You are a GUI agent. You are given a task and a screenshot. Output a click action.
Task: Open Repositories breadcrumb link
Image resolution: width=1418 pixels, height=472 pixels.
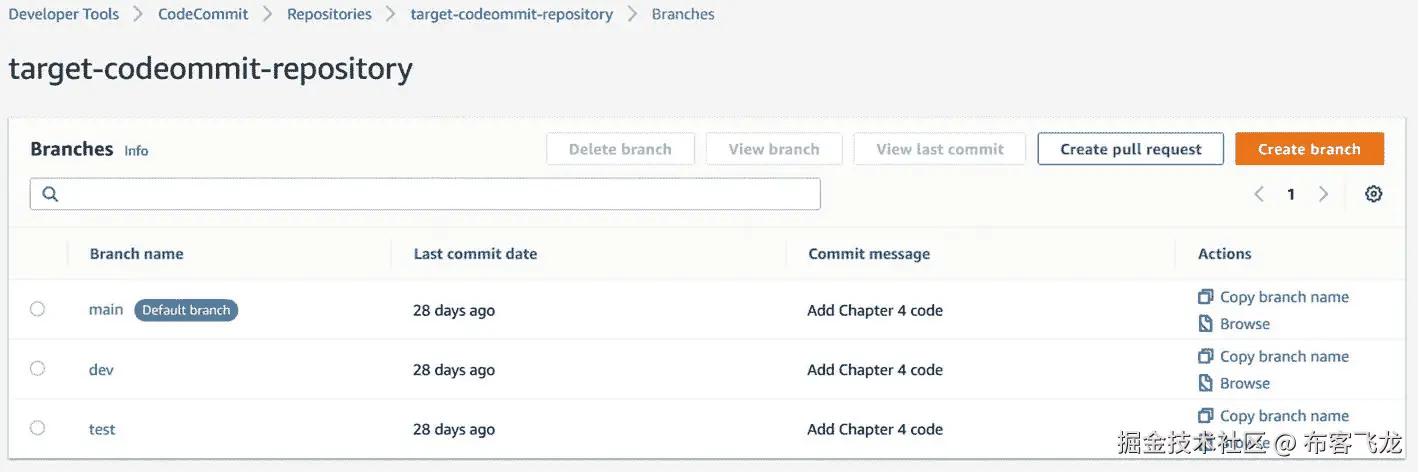pos(329,15)
